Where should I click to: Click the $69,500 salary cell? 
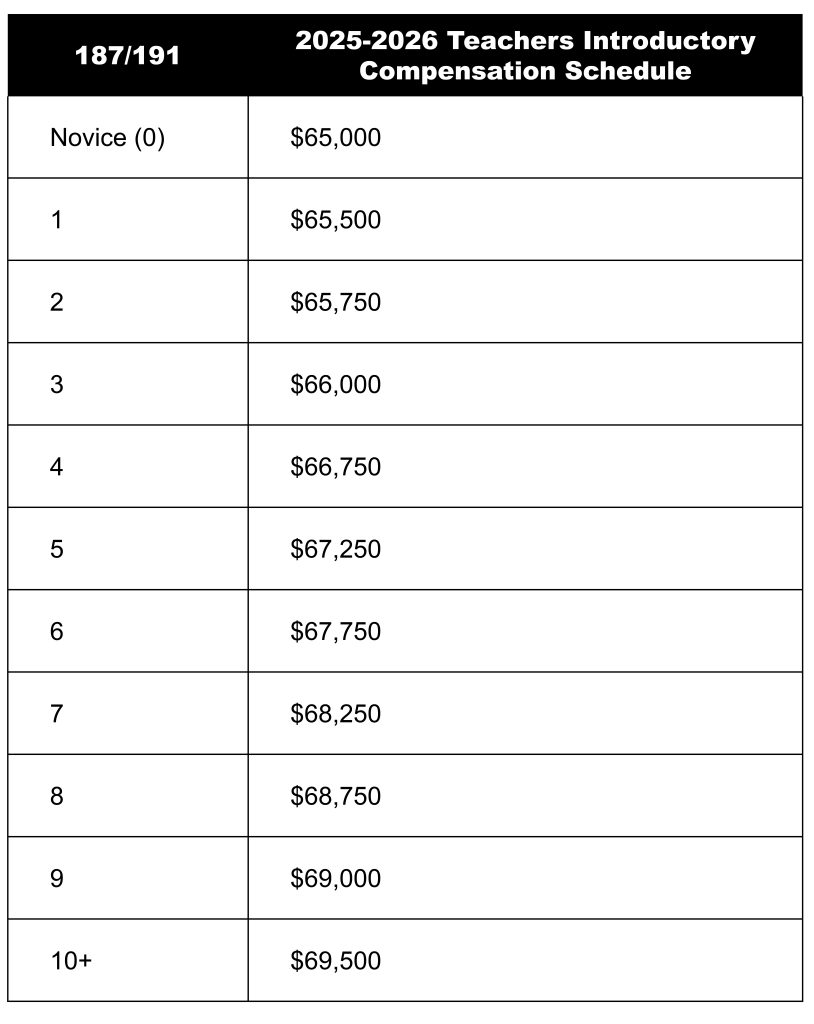pos(336,961)
